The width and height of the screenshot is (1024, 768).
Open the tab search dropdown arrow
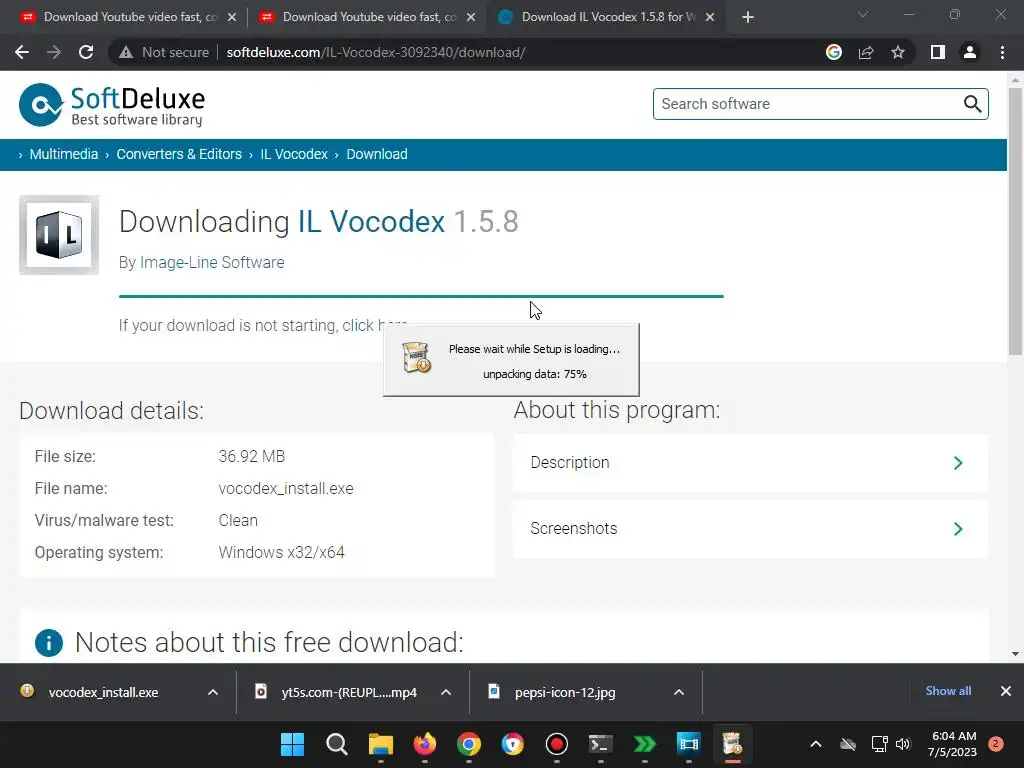click(x=863, y=14)
